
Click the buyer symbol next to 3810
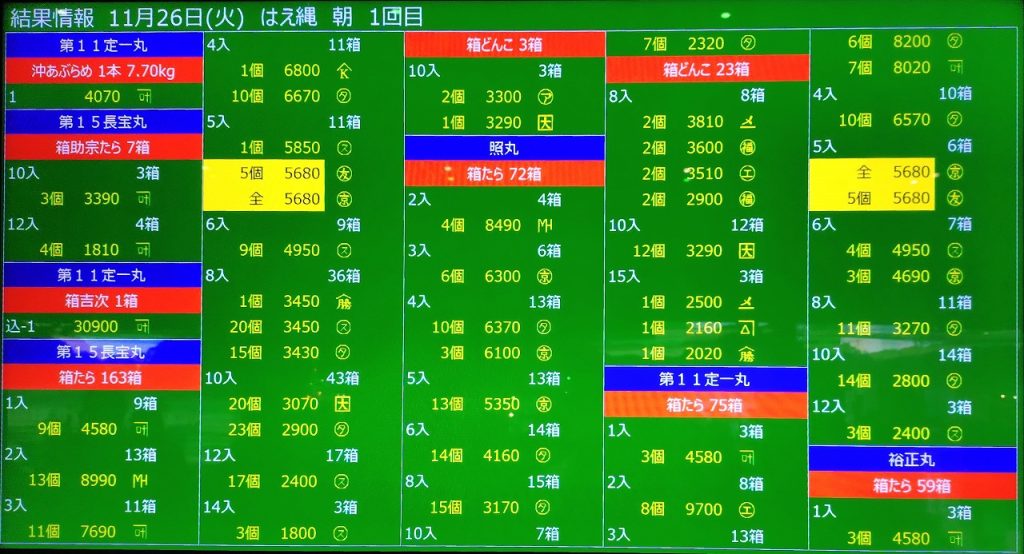coord(747,122)
